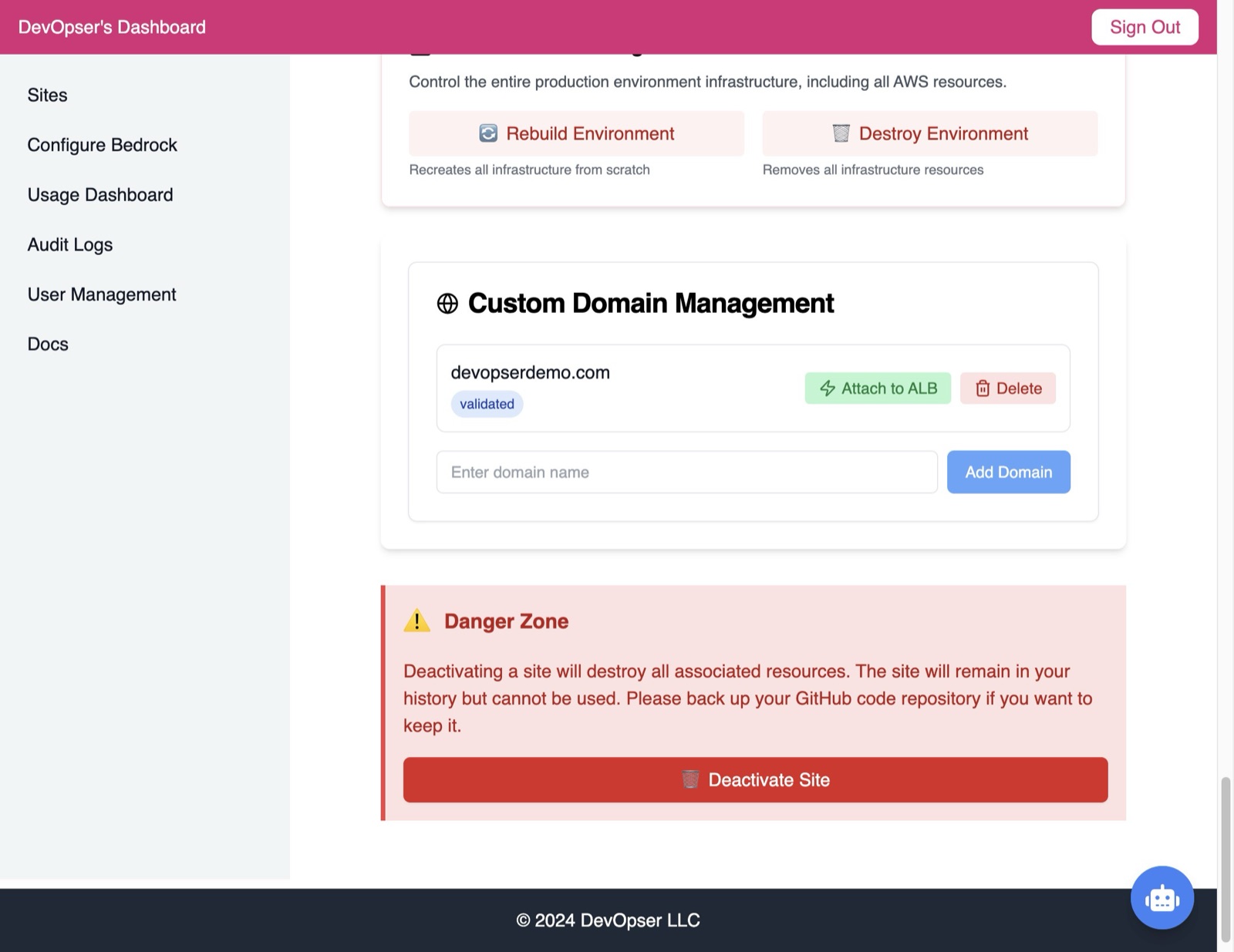This screenshot has width=1234, height=952.
Task: Click the rebuild refresh icon
Action: tap(488, 133)
